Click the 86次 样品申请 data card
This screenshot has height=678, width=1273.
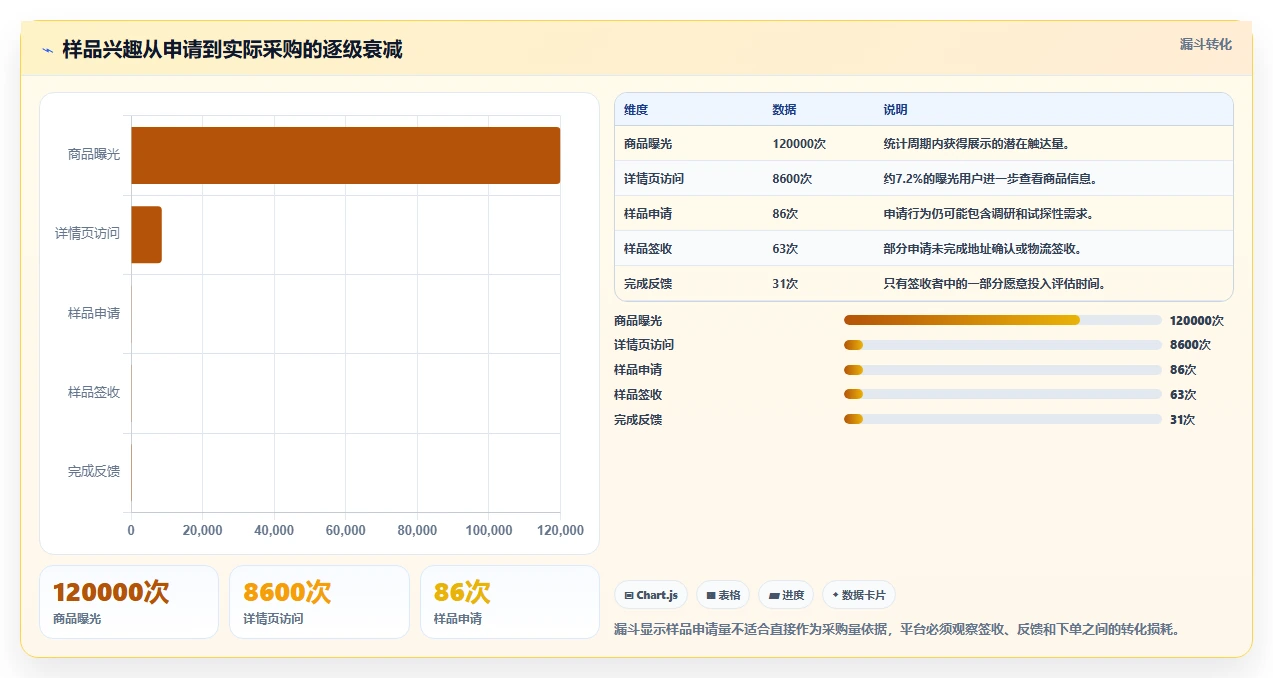[x=510, y=602]
